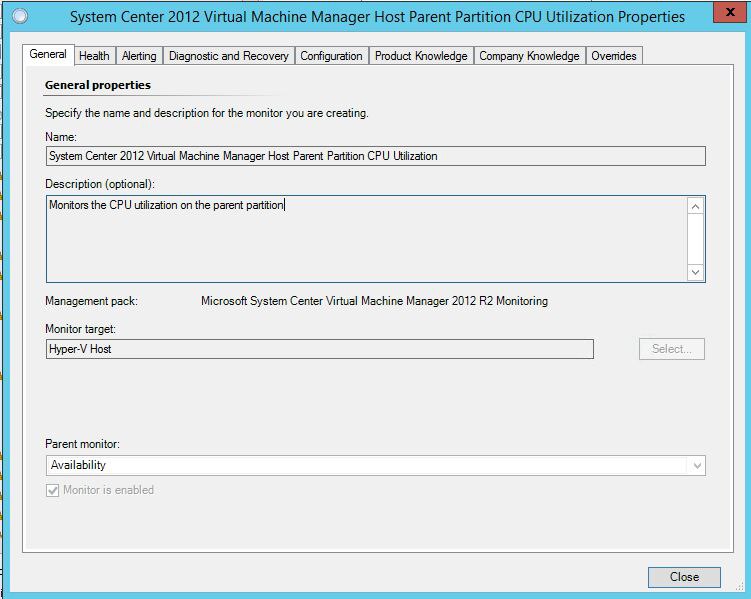
Task: Go to the Configuration tab
Action: tap(331, 56)
